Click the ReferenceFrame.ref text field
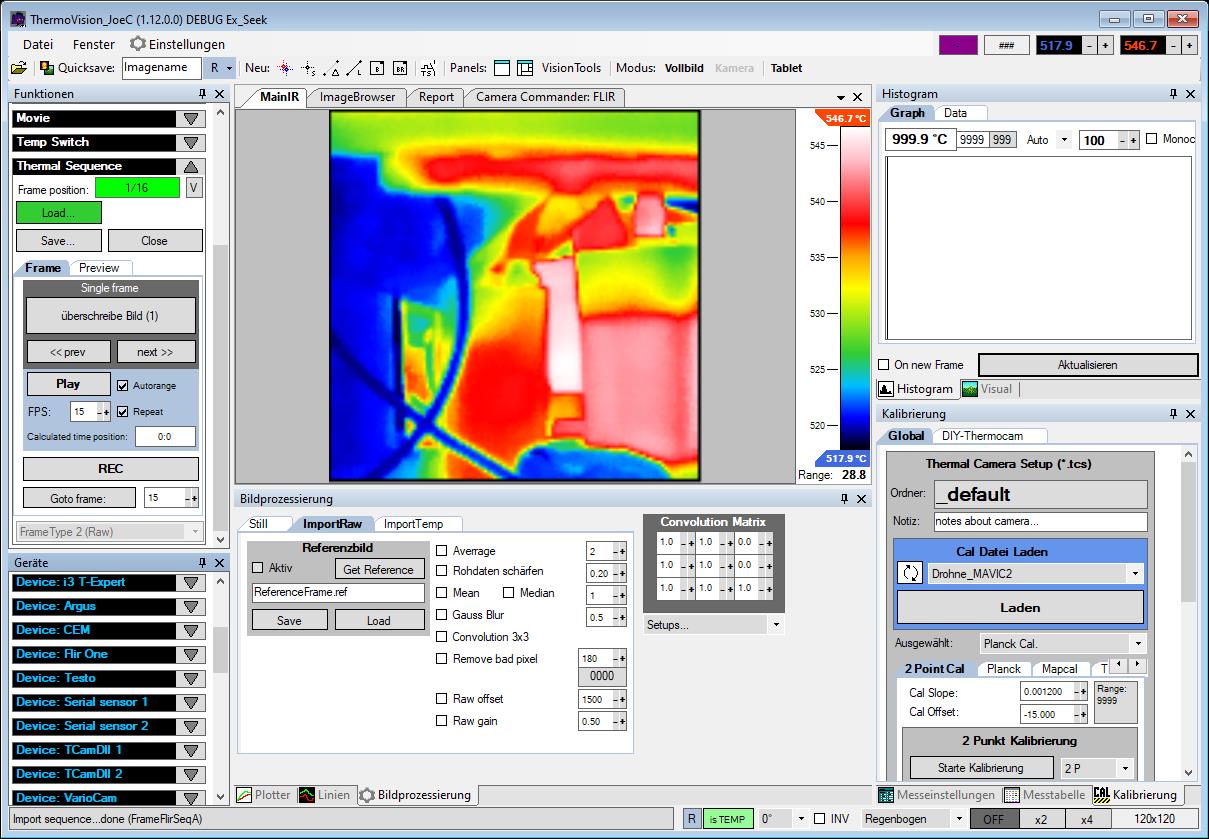 (338, 592)
